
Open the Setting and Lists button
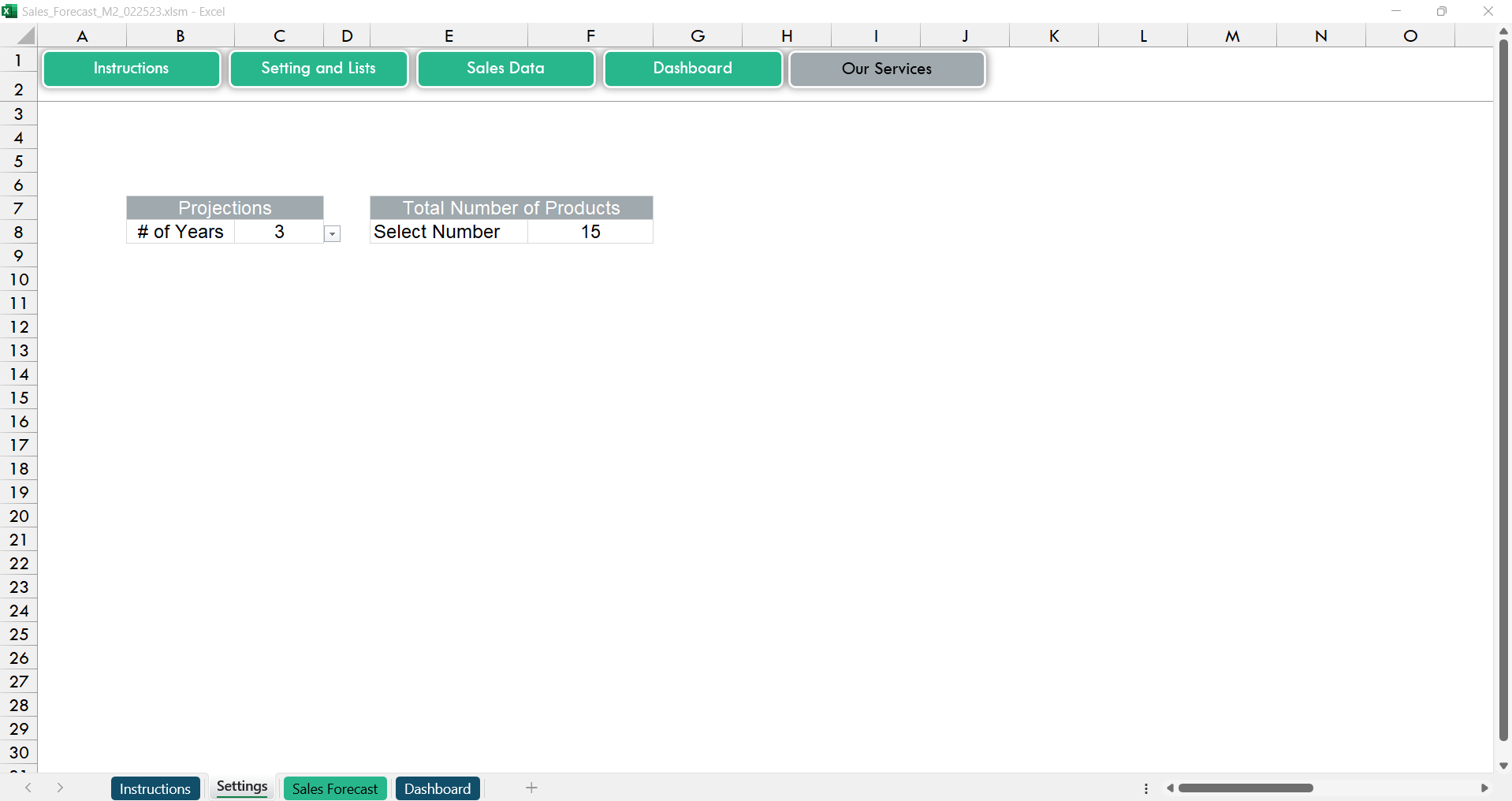(x=318, y=69)
